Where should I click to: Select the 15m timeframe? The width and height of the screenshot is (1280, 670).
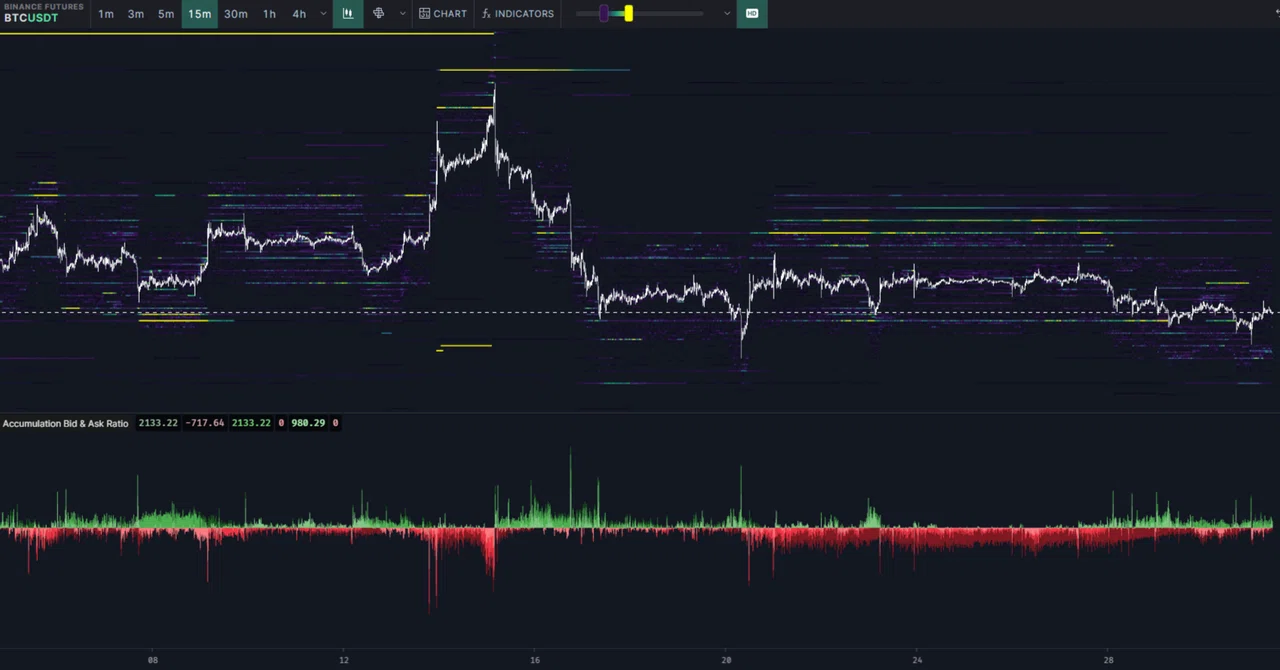pyautogui.click(x=200, y=14)
